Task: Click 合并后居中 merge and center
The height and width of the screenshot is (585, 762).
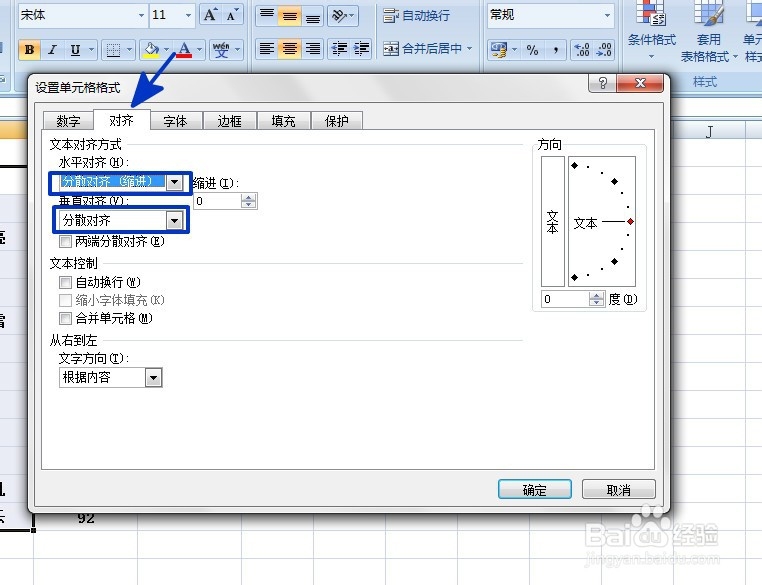Action: coord(422,49)
